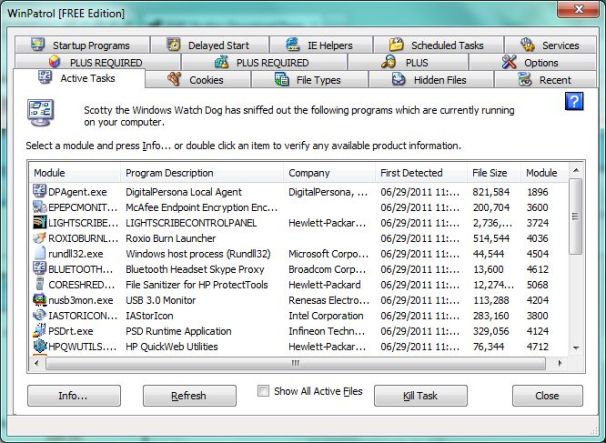This screenshot has width=606, height=443.
Task: Open the Startup Programs tab
Action: coord(82,45)
